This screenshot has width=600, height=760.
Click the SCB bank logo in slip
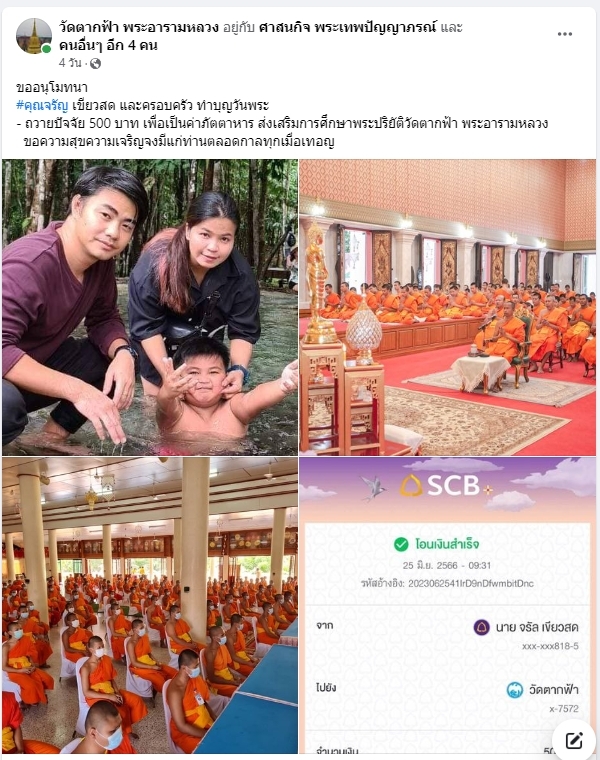tap(446, 486)
